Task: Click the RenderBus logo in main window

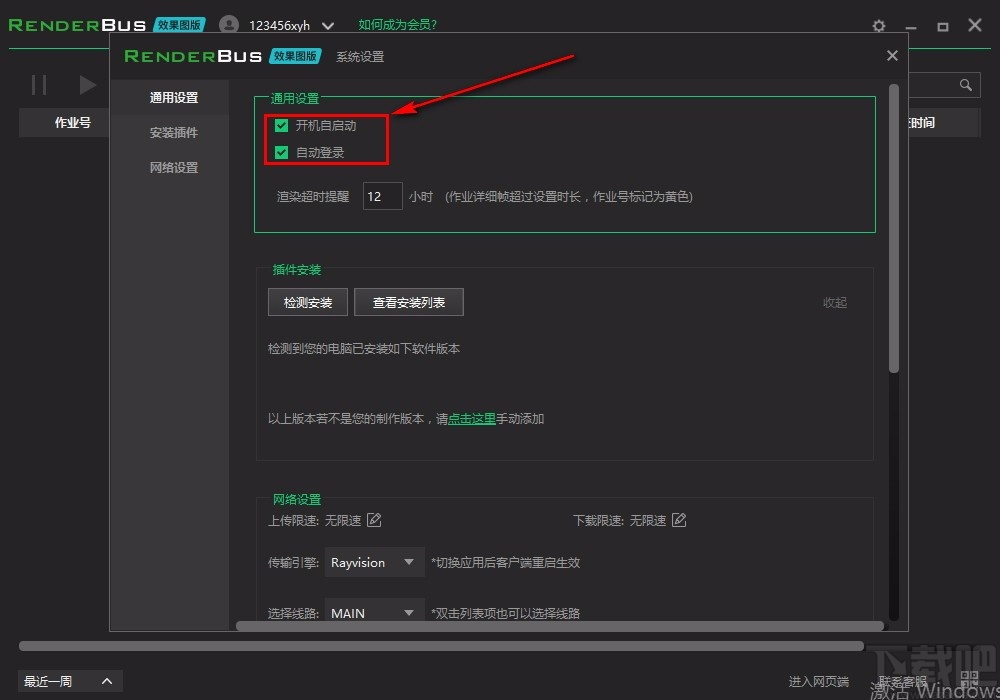Action: coord(77,25)
